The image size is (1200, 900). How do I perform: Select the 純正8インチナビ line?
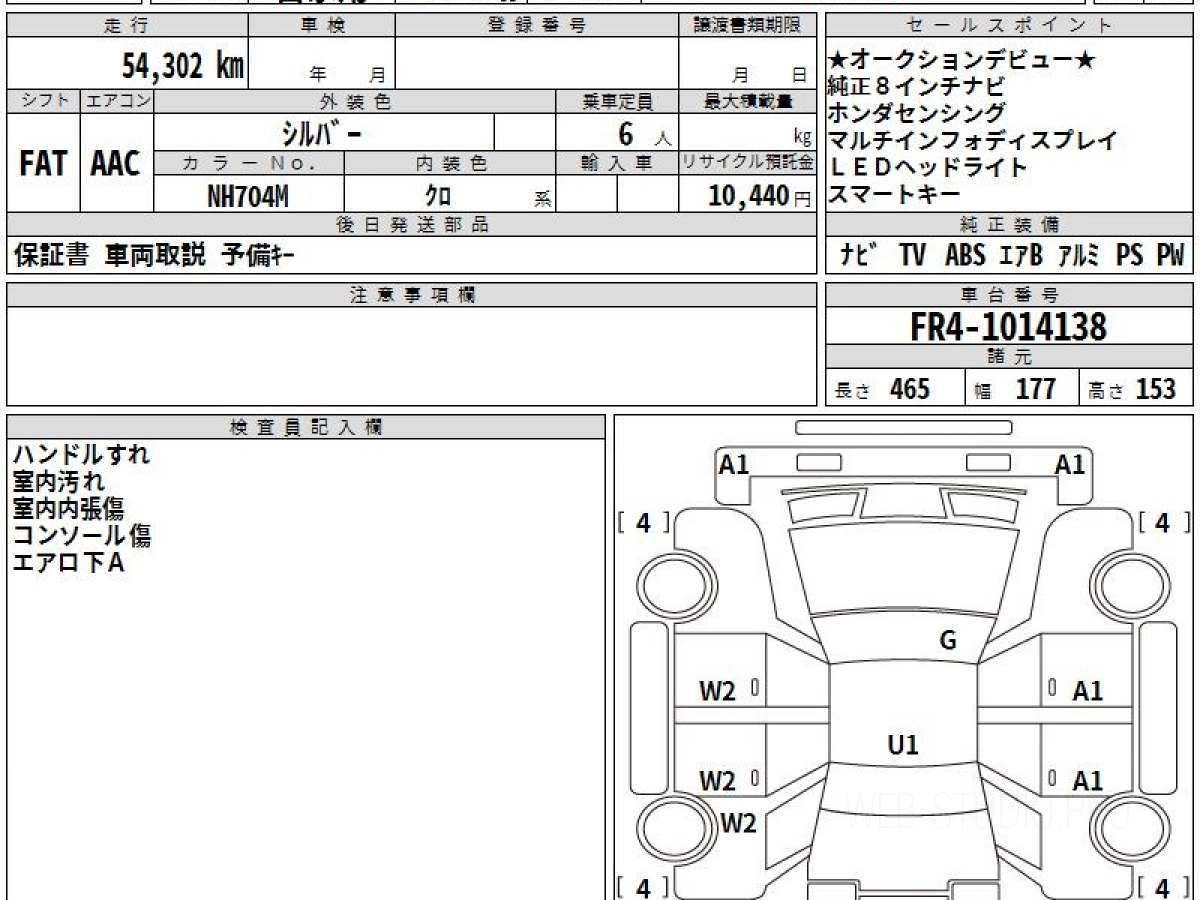point(917,87)
